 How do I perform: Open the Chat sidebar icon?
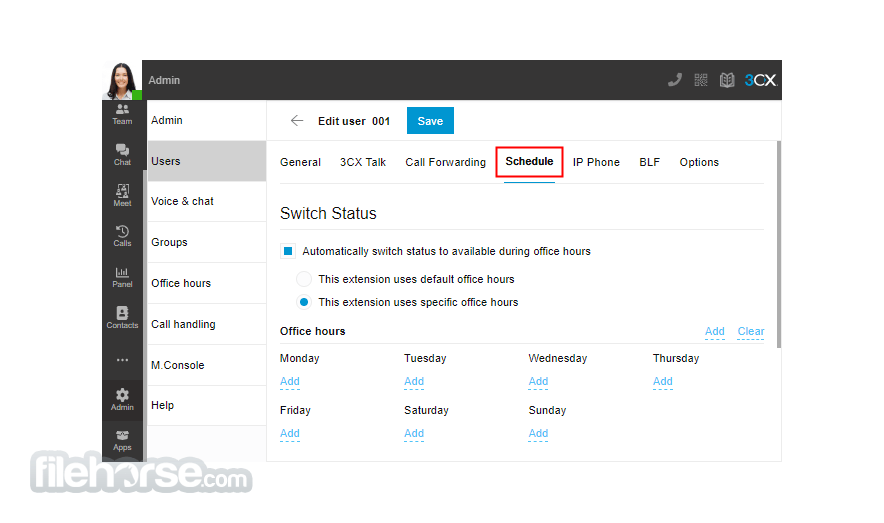[122, 155]
